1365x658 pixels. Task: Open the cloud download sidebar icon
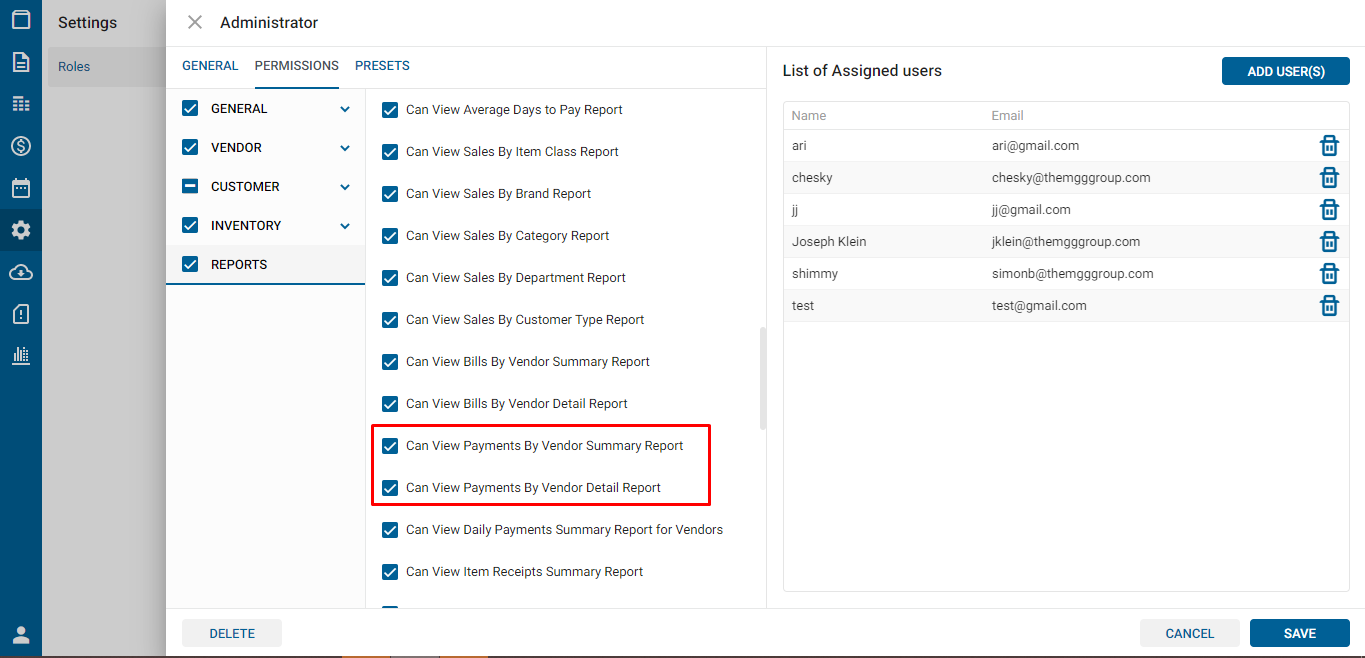point(21,272)
